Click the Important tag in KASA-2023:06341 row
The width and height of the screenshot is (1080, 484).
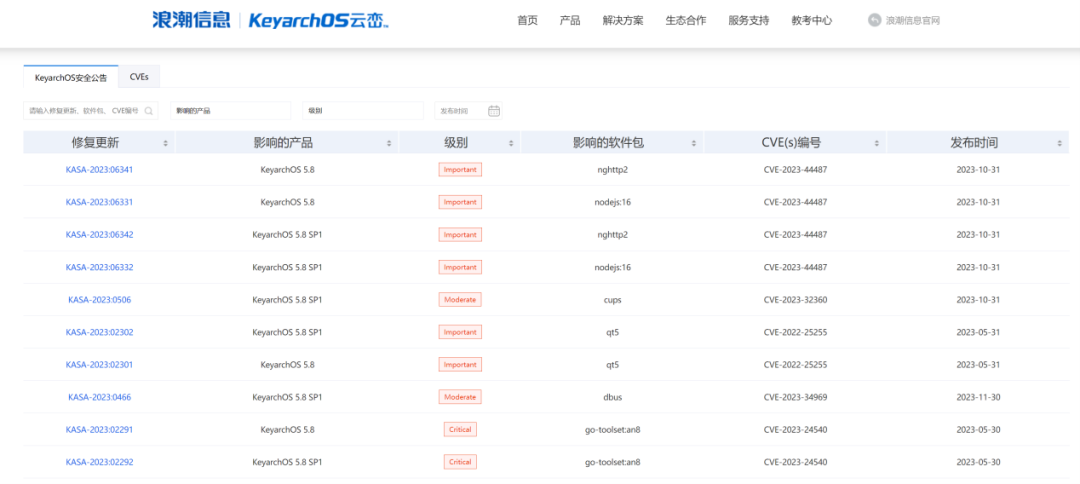[x=460, y=169]
